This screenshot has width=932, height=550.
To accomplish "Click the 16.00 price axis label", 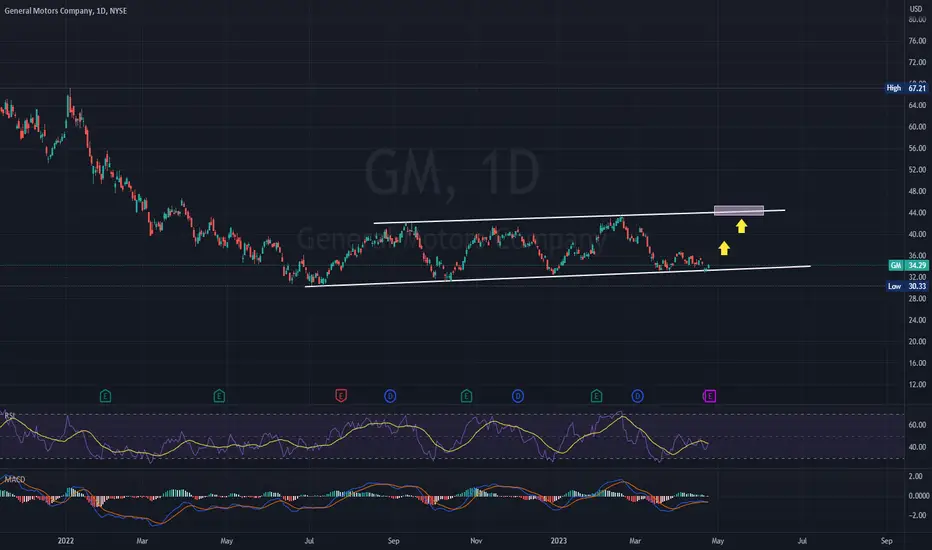I will pos(917,363).
